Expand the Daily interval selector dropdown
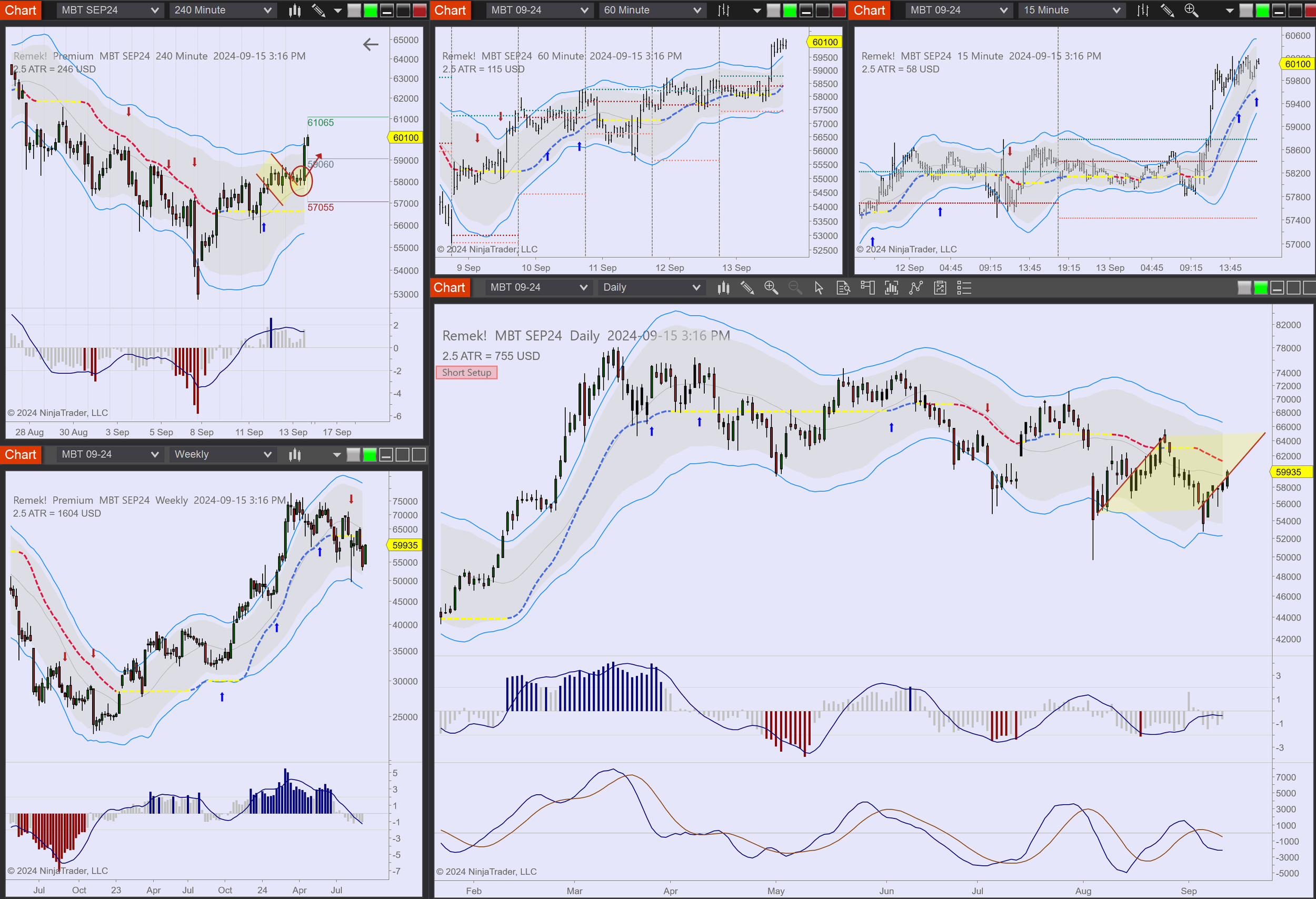Screen dimensions: 1316x899 (651, 287)
